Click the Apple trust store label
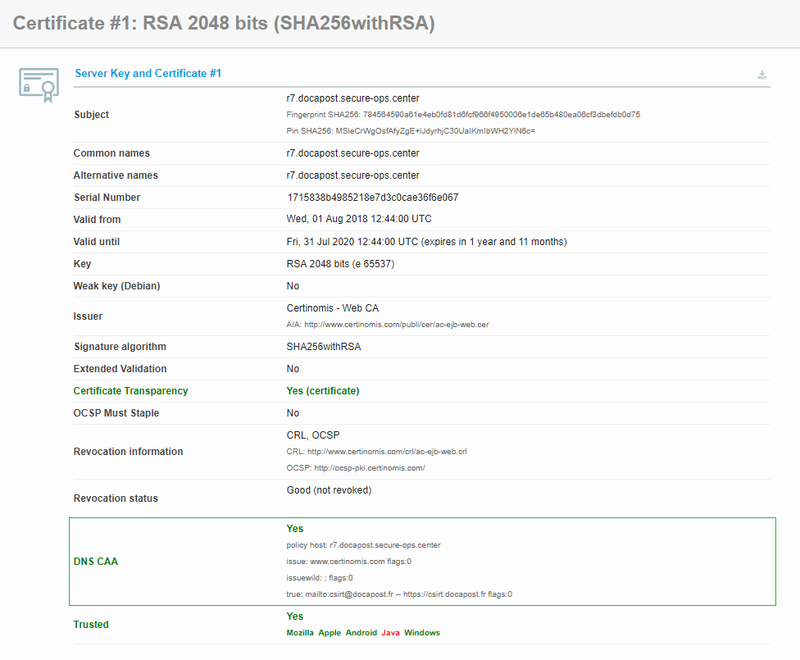800x660 pixels. [330, 632]
